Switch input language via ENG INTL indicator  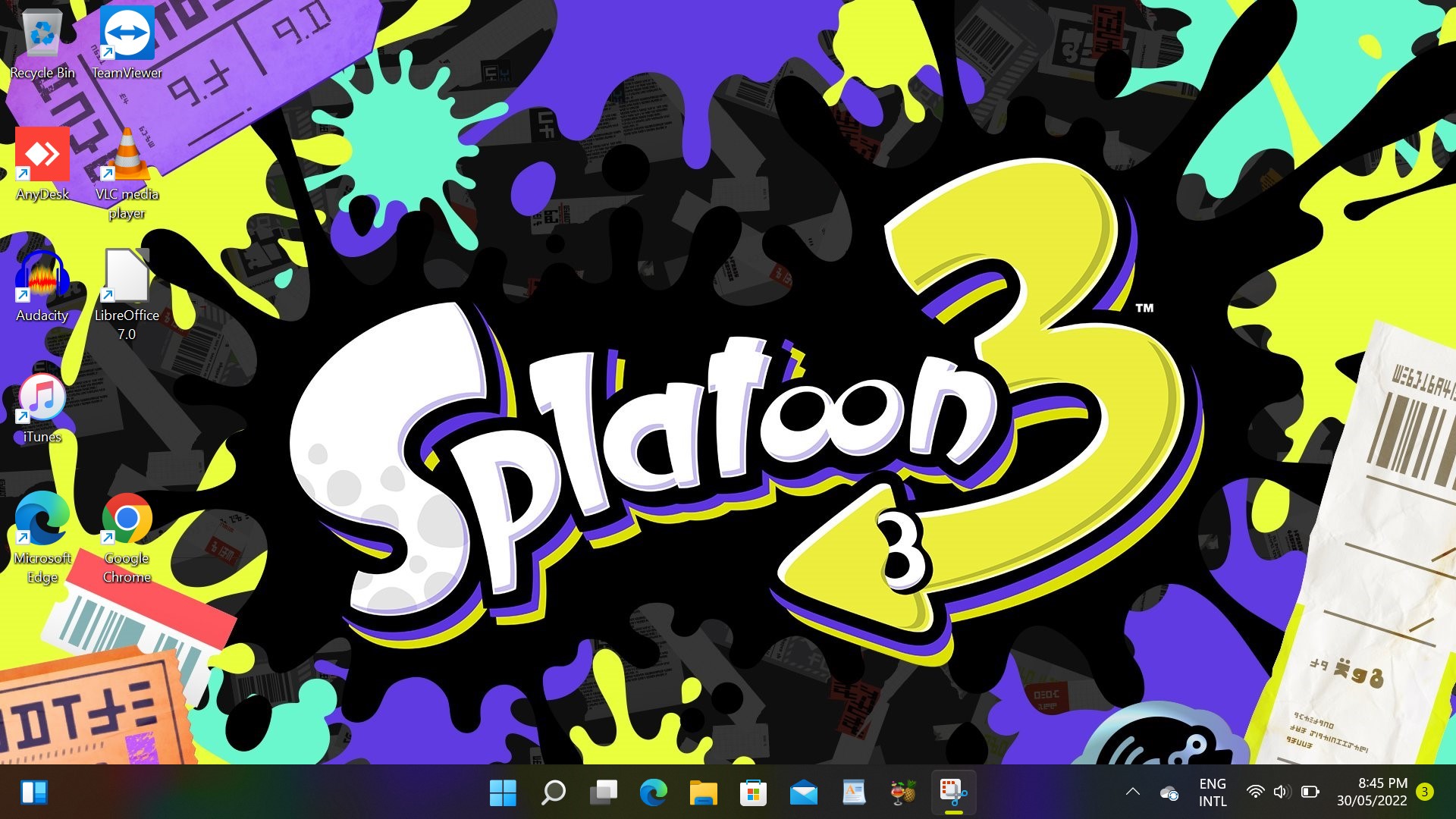(x=1212, y=791)
